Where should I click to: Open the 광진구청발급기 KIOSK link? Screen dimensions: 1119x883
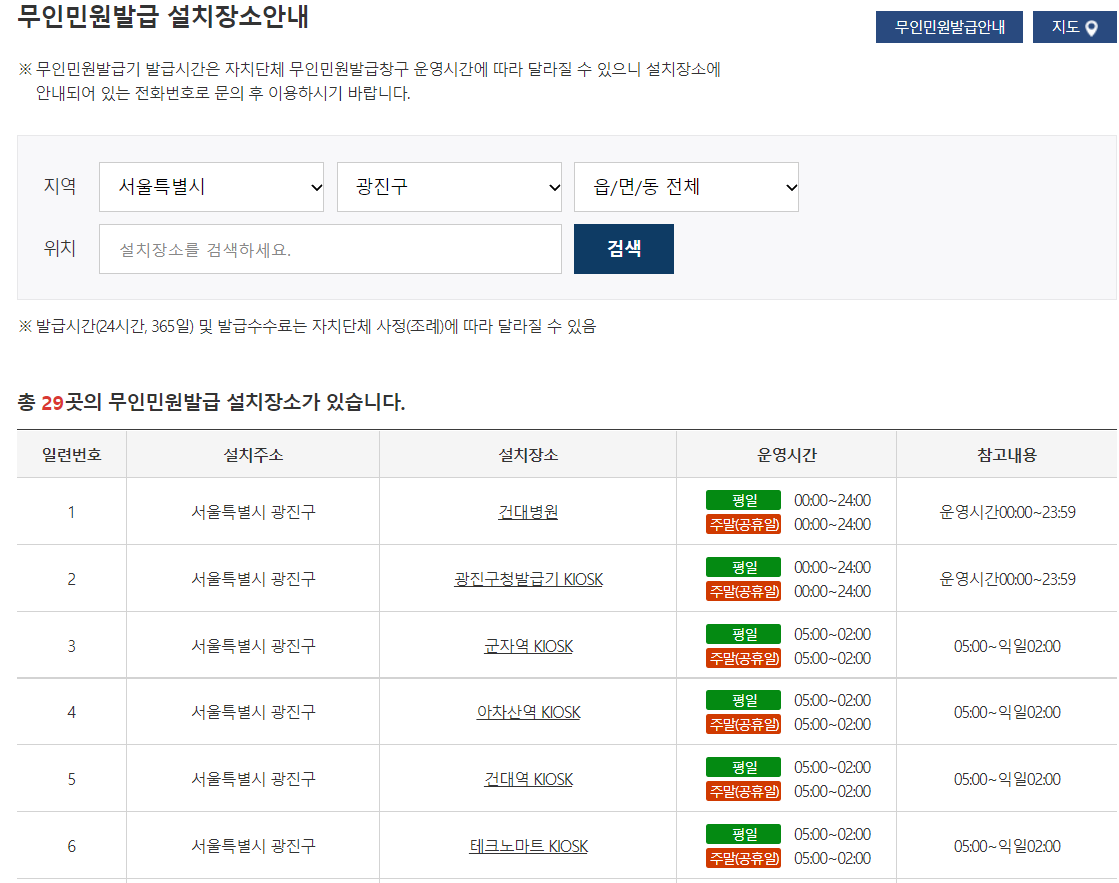(x=526, y=578)
